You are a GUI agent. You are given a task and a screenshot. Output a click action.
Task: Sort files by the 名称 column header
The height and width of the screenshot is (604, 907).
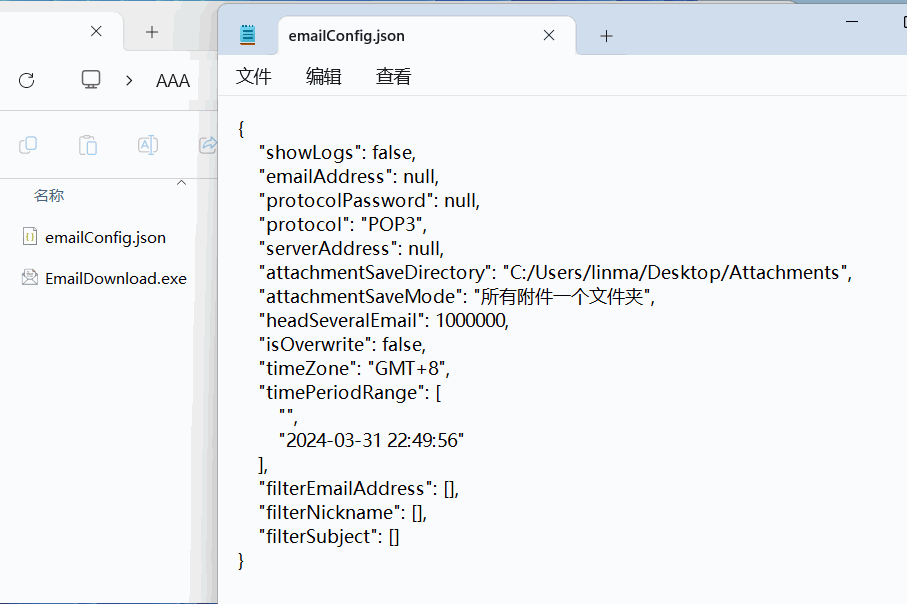click(x=49, y=196)
